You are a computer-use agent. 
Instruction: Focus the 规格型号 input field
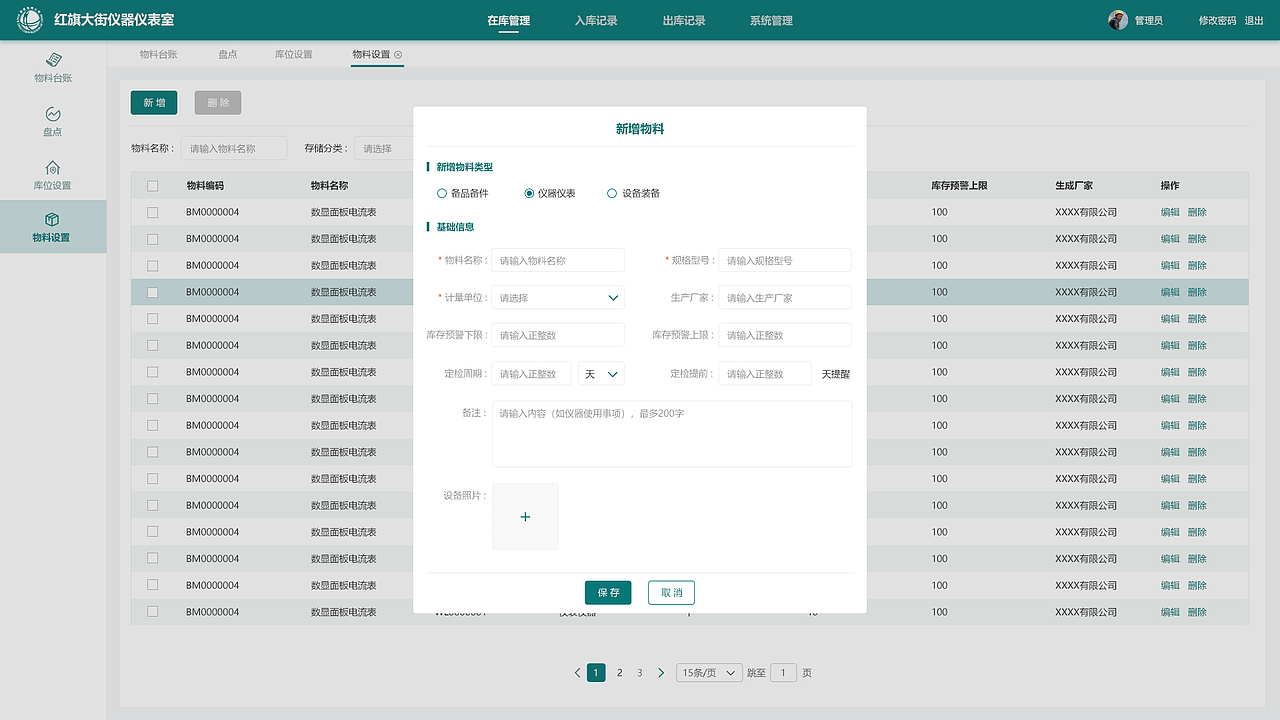point(785,260)
